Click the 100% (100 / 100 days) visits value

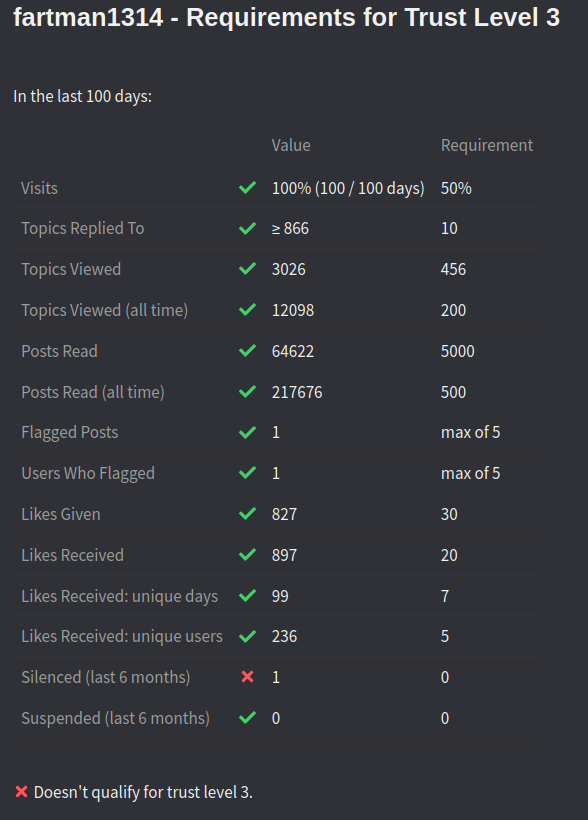348,188
